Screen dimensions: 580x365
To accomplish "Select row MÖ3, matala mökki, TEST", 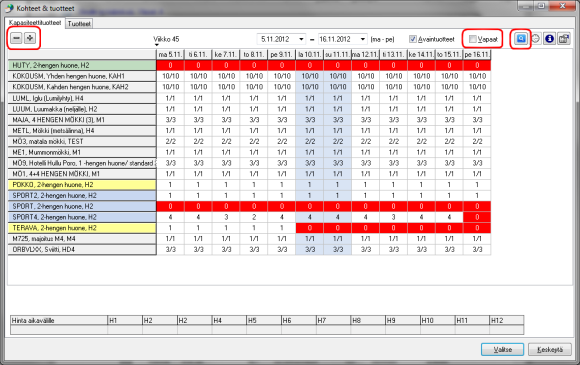I will [82, 141].
